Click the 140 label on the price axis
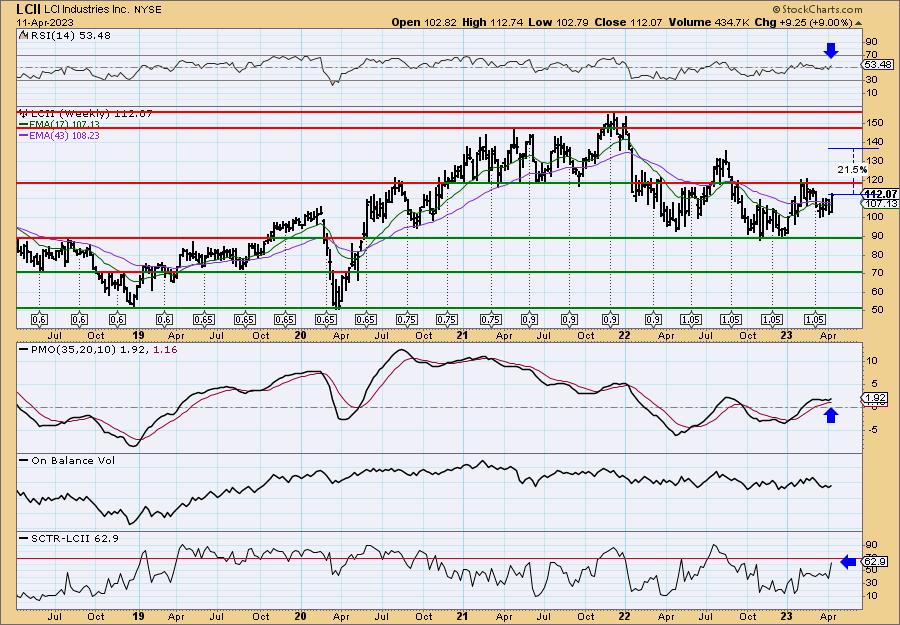 (x=874, y=142)
